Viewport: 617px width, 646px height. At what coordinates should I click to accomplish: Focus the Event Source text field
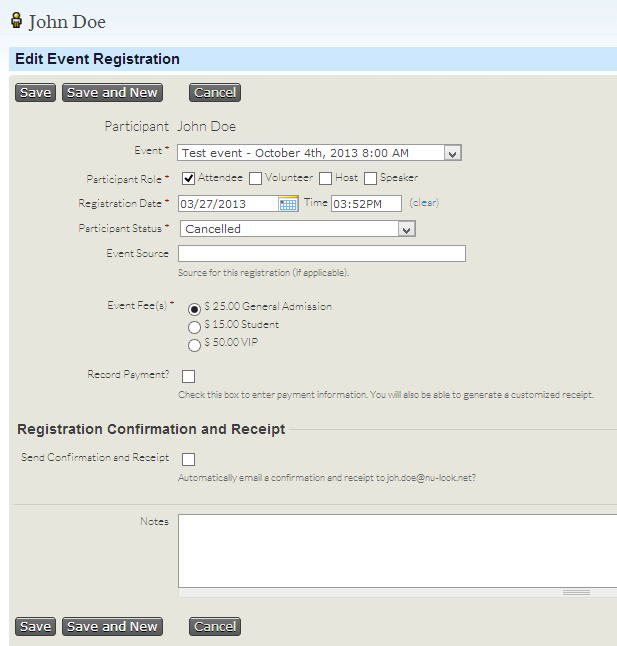coord(321,254)
